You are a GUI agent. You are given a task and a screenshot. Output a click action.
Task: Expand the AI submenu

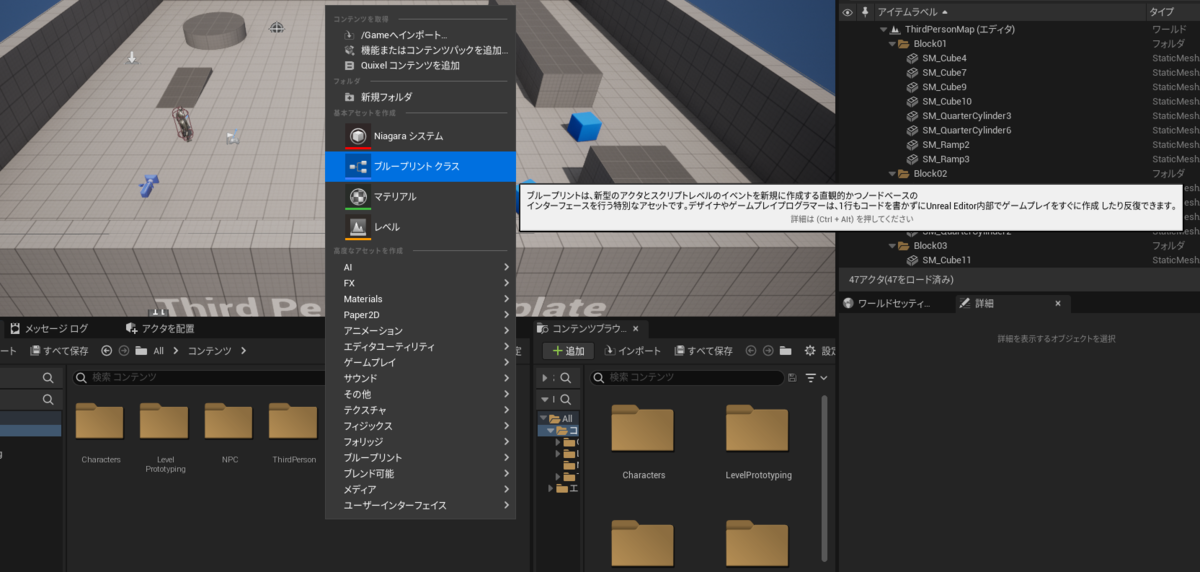pyautogui.click(x=420, y=267)
